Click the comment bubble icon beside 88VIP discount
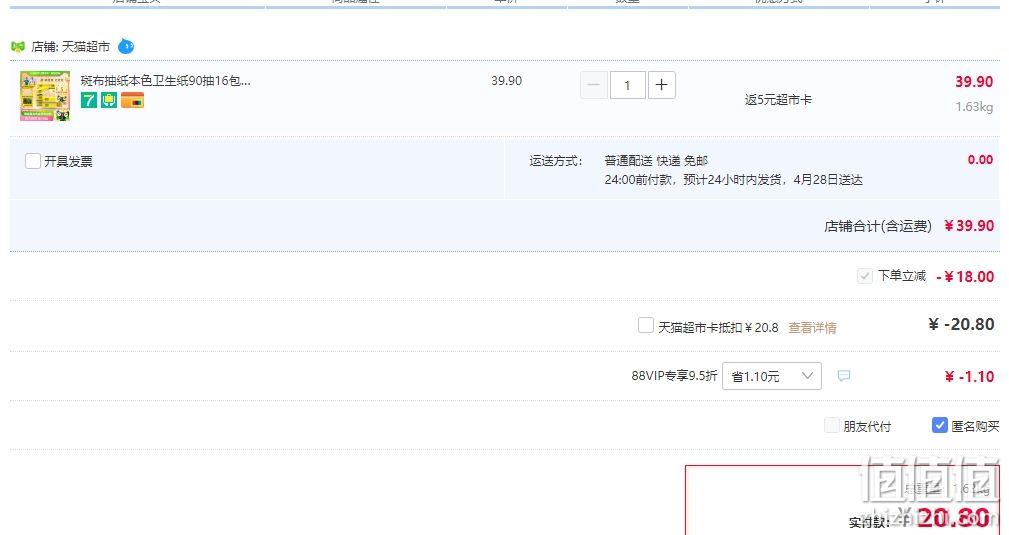Image resolution: width=1009 pixels, height=535 pixels. (844, 375)
